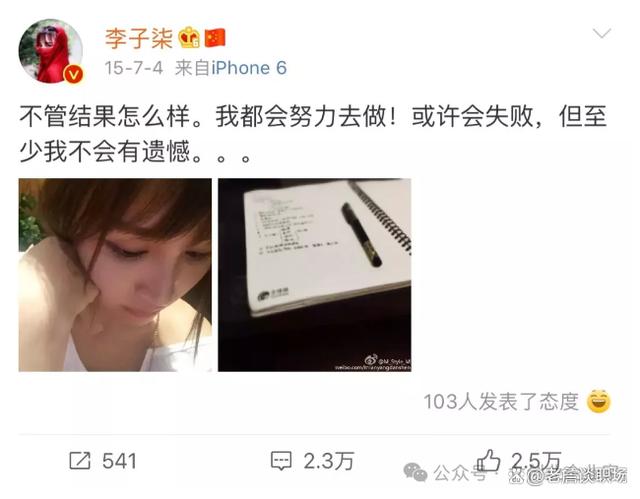This screenshot has height=499, width=640.
Task: Open the 2.3万 comments count
Action: pos(329,461)
